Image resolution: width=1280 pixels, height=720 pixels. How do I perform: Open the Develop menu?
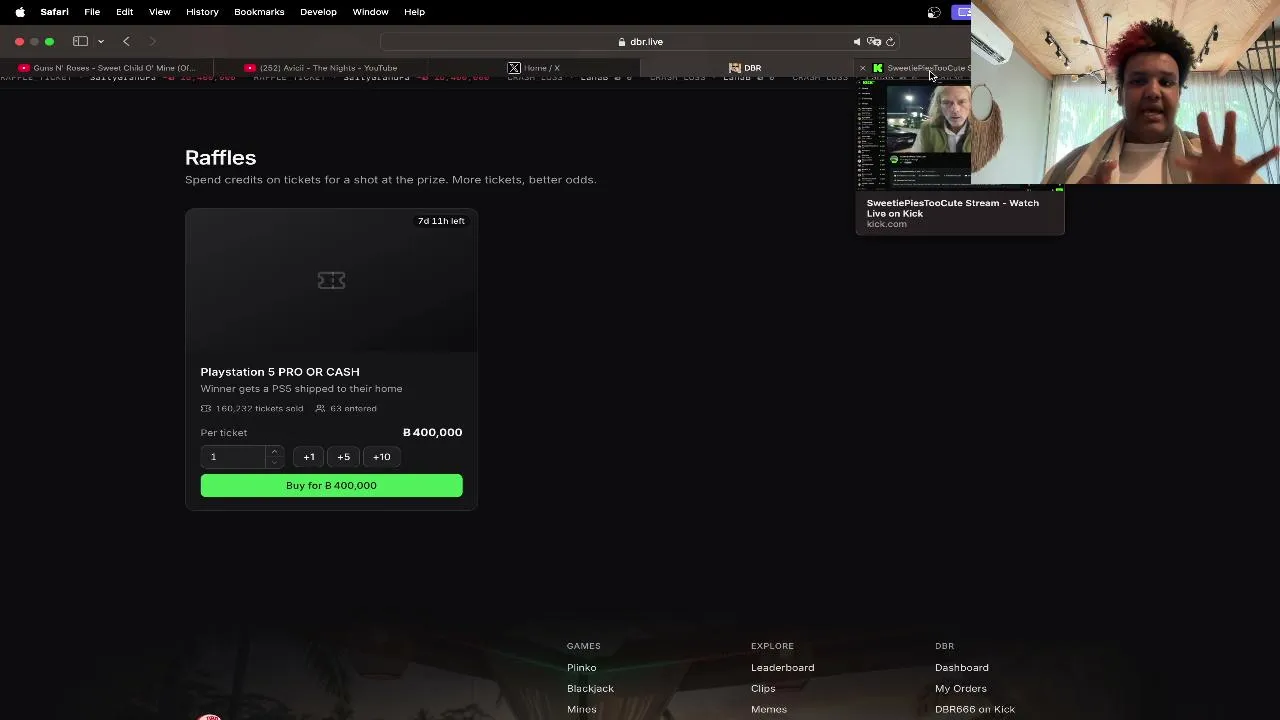[x=318, y=12]
